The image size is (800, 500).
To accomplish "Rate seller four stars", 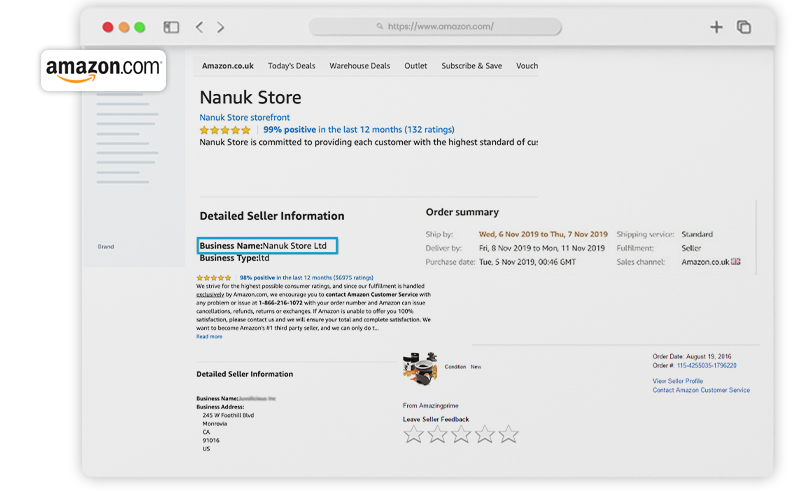I will tap(485, 435).
